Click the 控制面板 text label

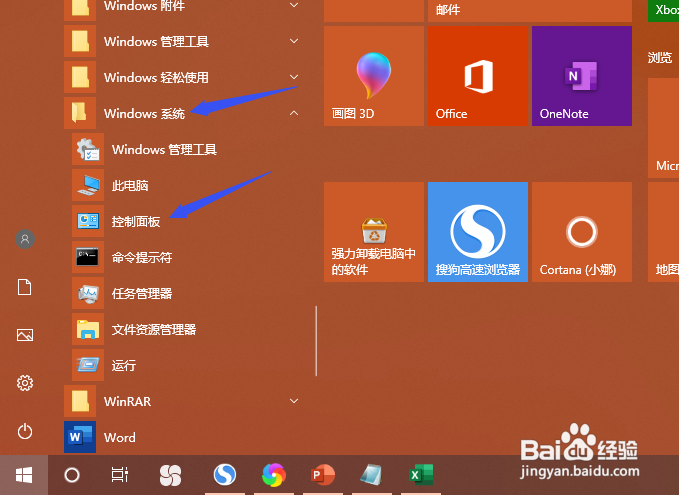pos(136,222)
